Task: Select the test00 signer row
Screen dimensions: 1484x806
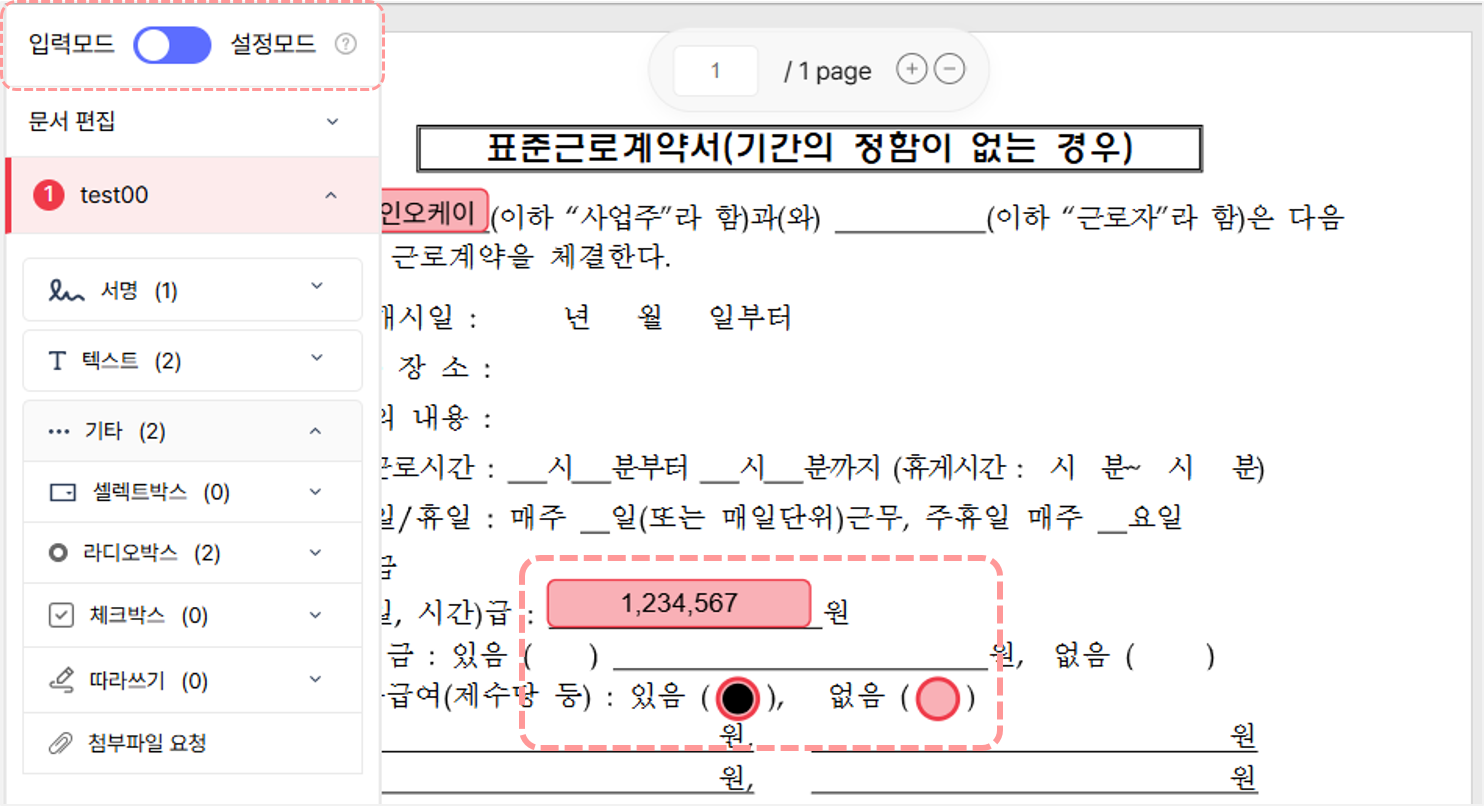Action: click(x=193, y=195)
